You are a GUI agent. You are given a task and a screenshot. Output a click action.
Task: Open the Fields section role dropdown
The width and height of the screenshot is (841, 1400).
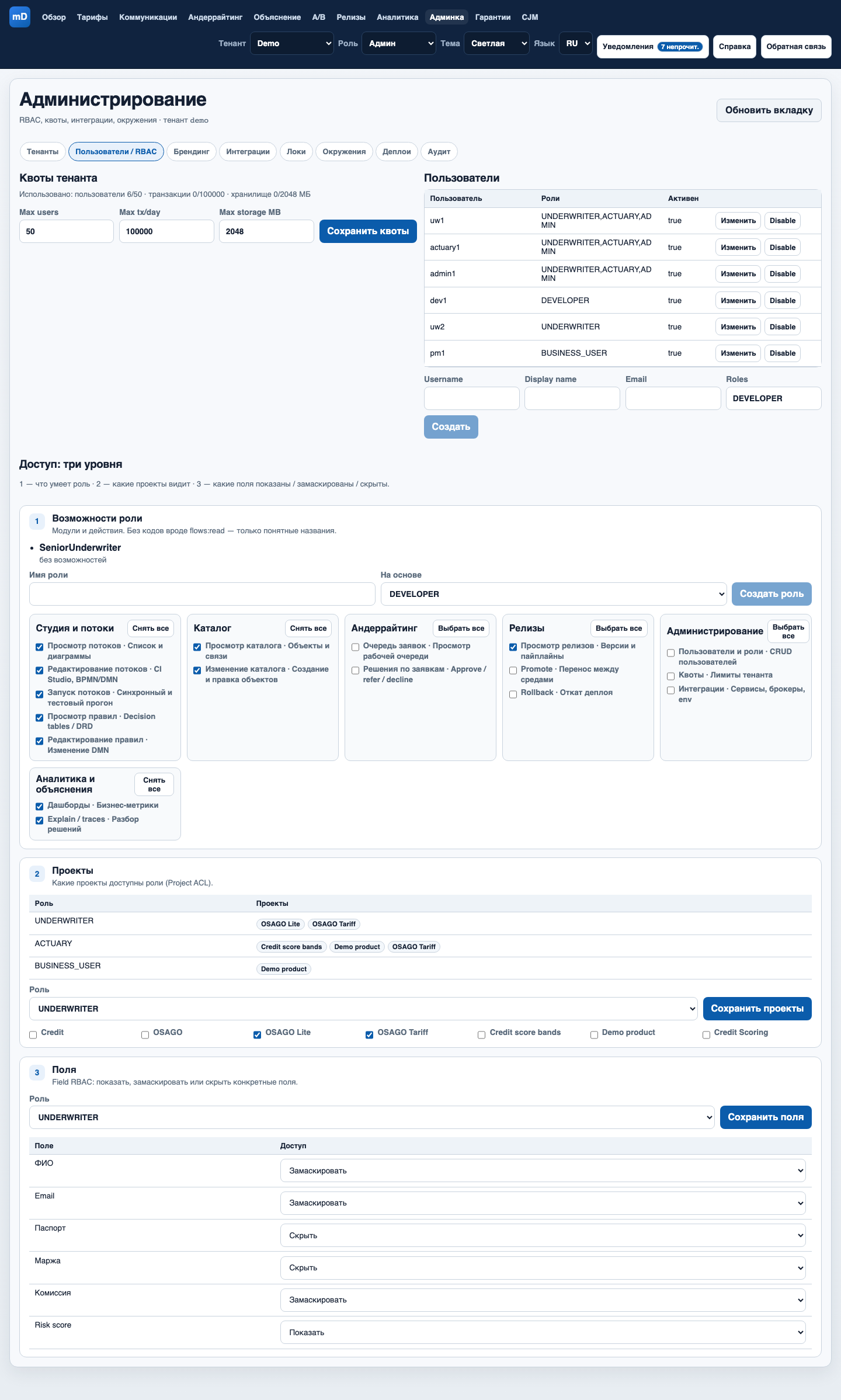372,1117
